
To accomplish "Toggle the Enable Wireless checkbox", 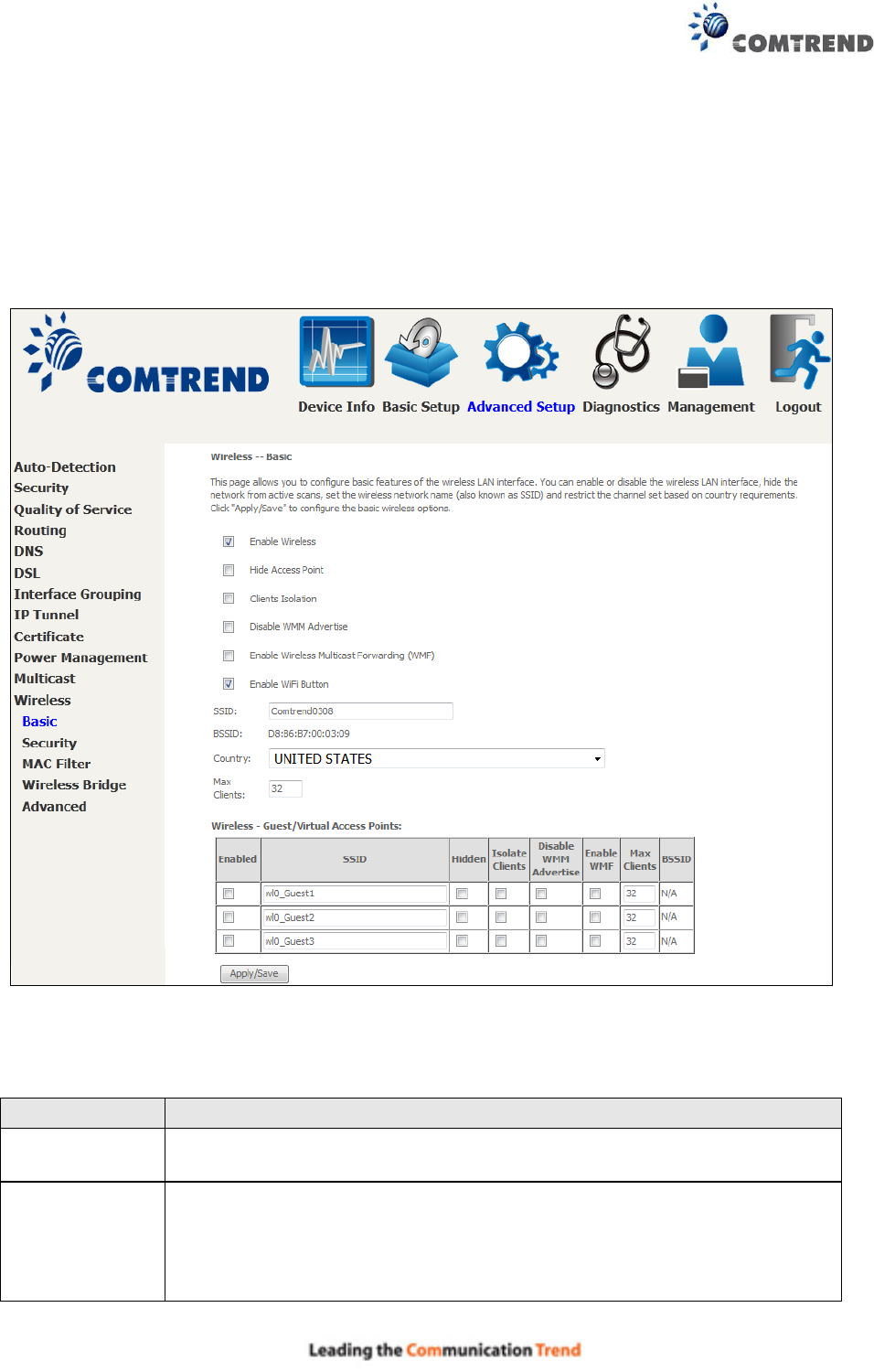I will pyautogui.click(x=229, y=541).
